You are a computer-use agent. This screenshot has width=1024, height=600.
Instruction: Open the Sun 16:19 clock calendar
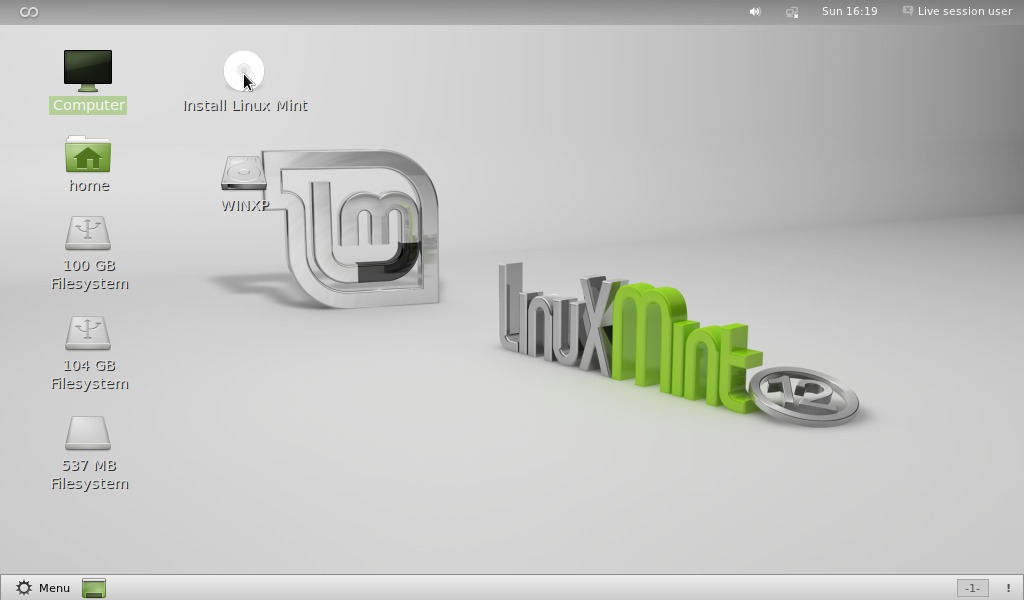849,11
